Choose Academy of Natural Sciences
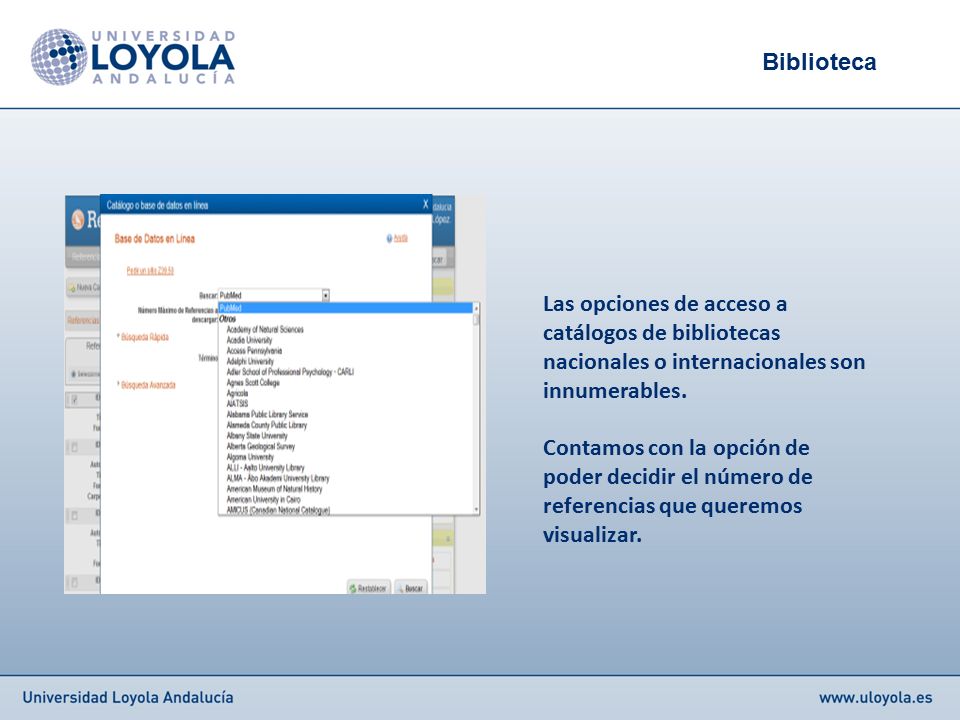Image resolution: width=960 pixels, height=720 pixels. coord(265,329)
